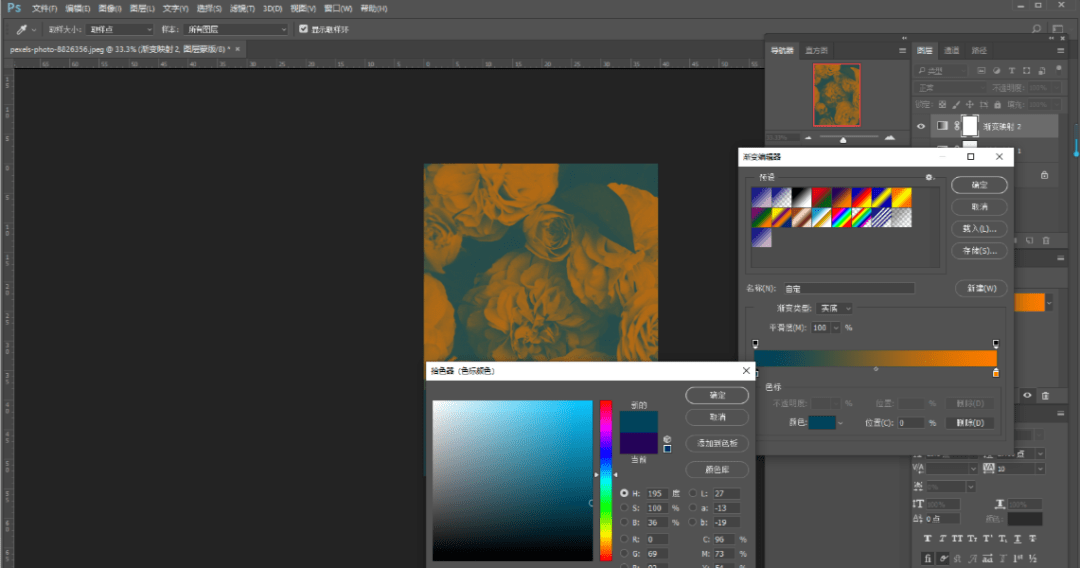Click the search icon at top right
1080x568 pixels.
[x=1037, y=30]
